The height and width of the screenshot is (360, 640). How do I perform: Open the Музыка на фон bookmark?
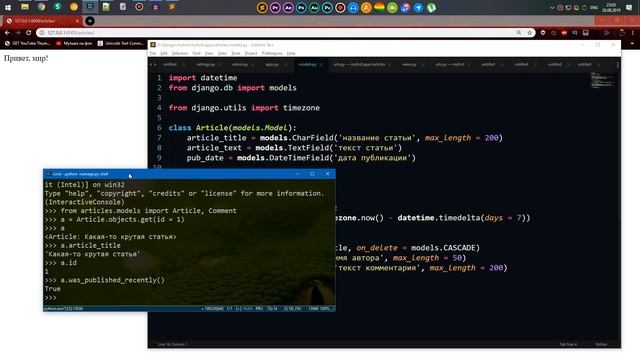tap(74, 43)
